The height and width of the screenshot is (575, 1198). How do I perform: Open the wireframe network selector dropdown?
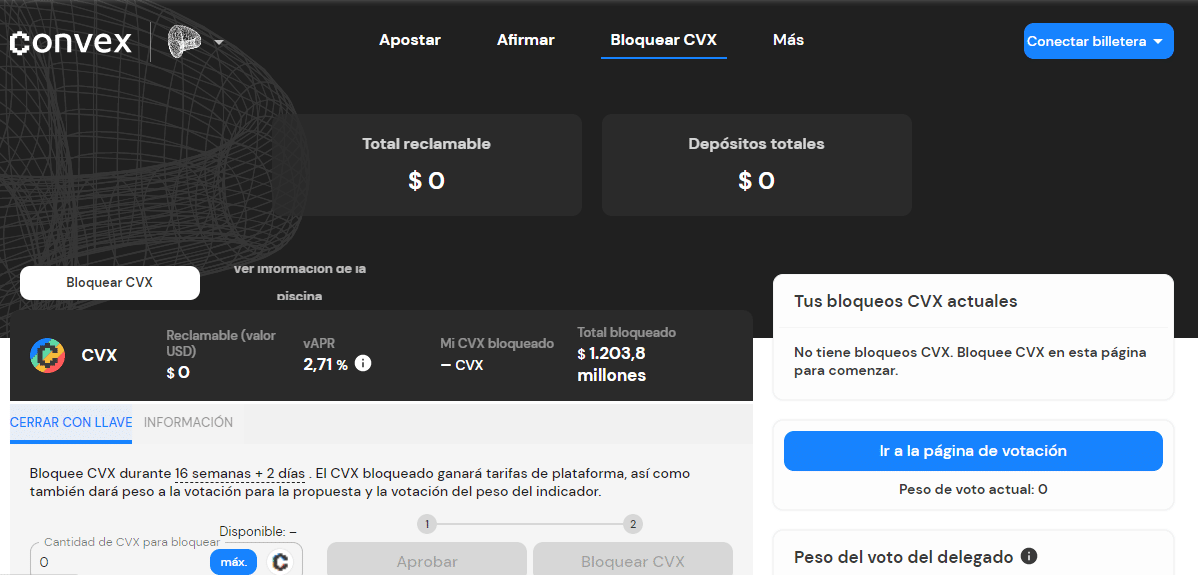pos(196,42)
